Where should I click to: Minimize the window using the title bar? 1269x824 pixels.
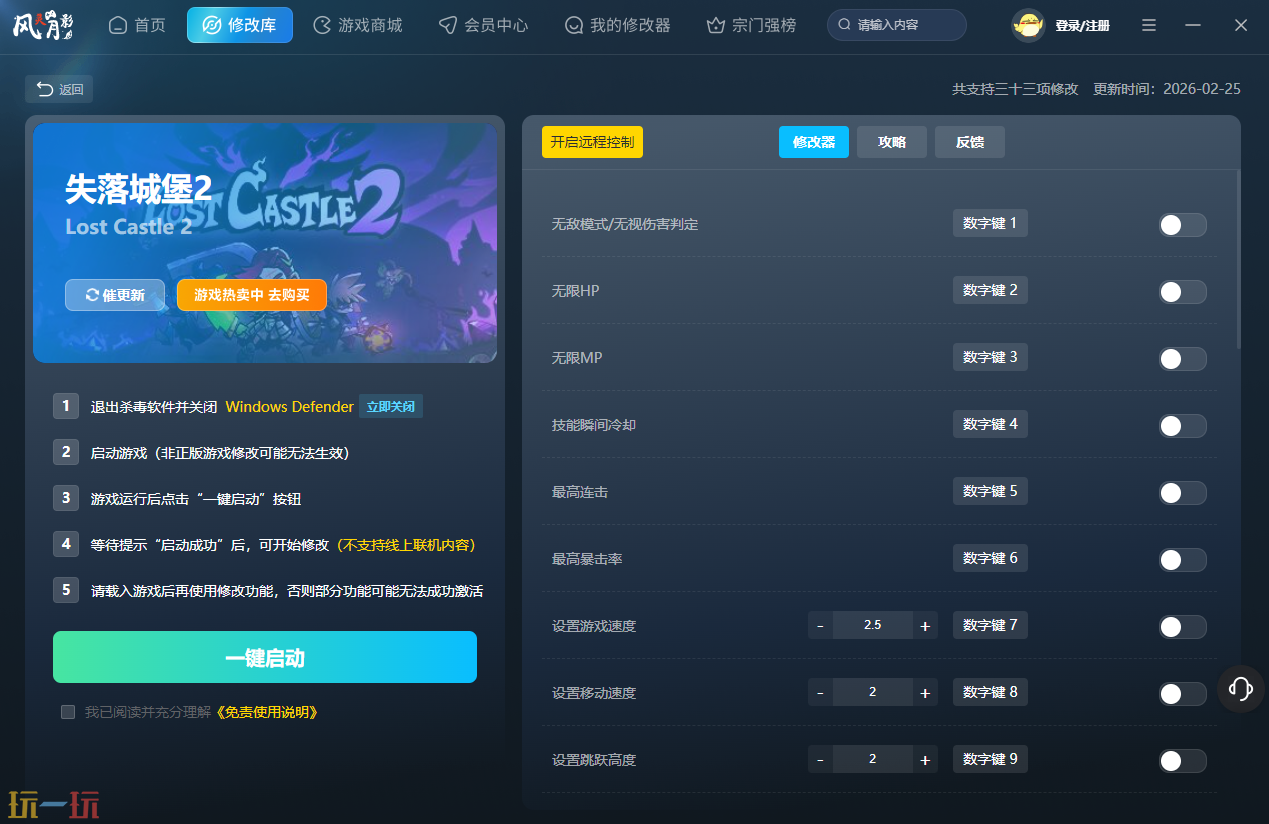(1193, 25)
